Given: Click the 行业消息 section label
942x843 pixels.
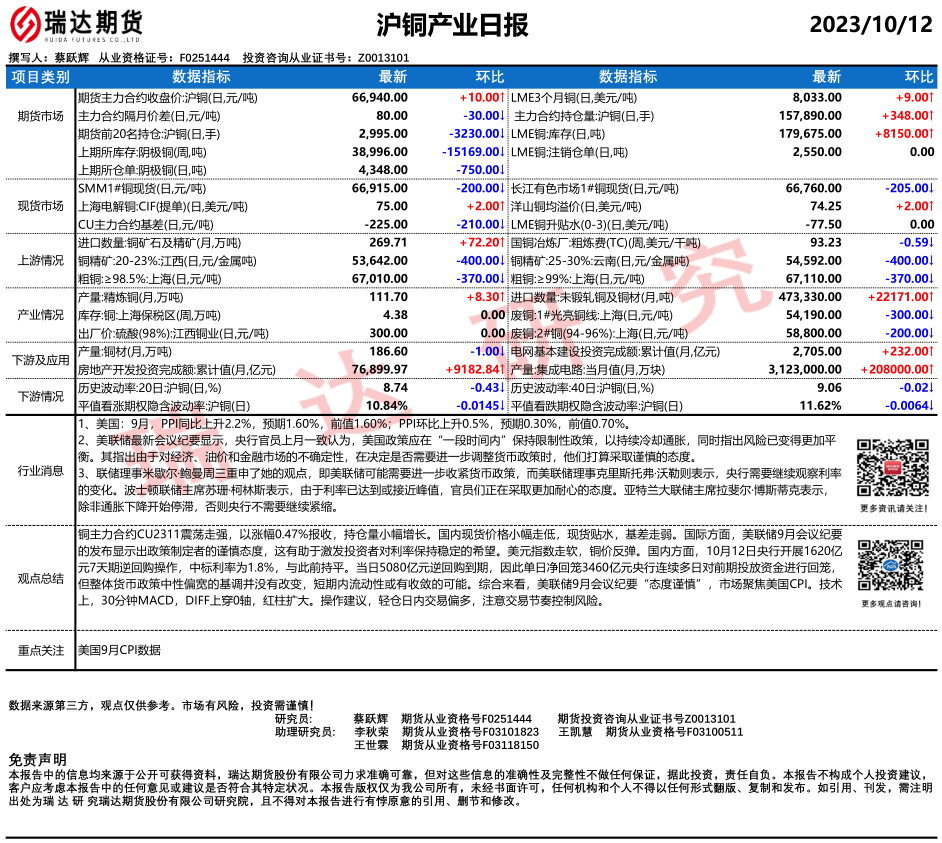Looking at the screenshot, I should (x=40, y=471).
